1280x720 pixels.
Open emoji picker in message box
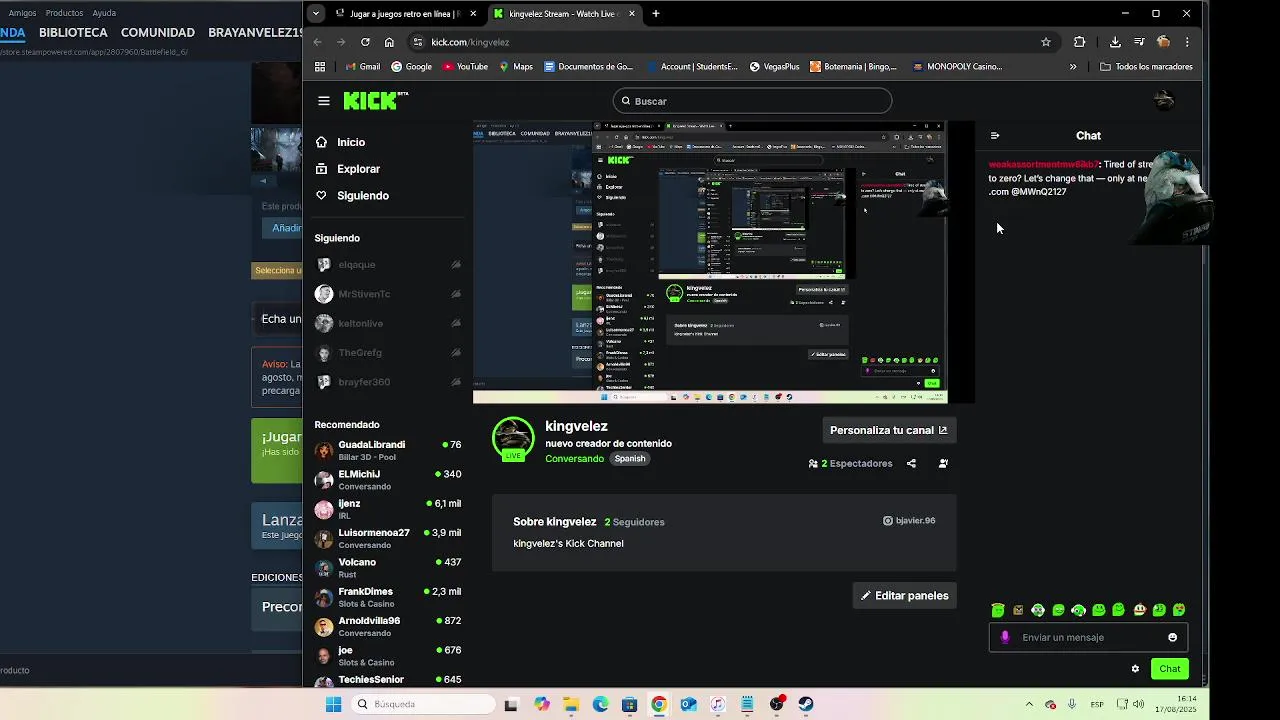pos(1173,637)
